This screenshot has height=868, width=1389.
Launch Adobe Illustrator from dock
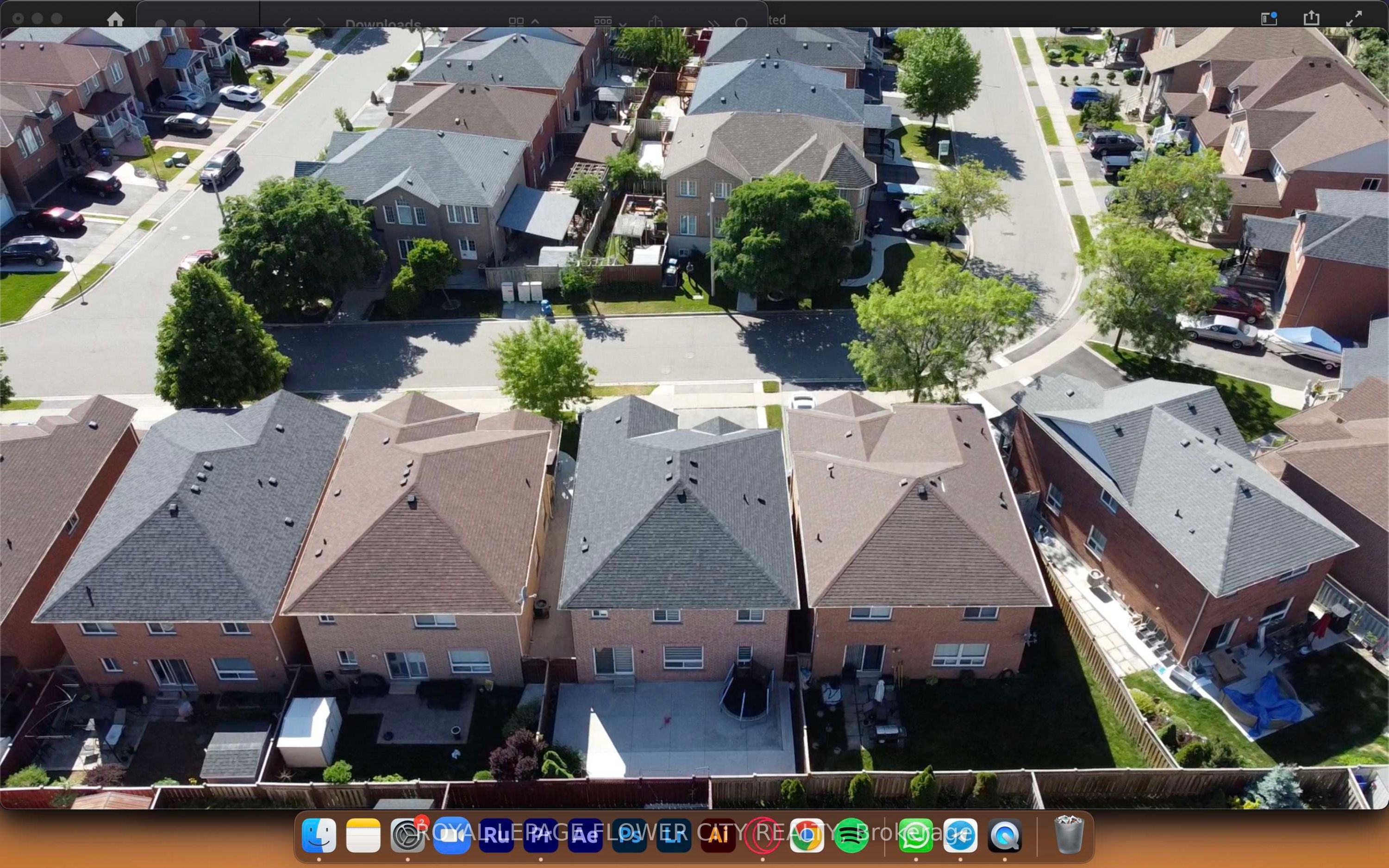(x=718, y=835)
